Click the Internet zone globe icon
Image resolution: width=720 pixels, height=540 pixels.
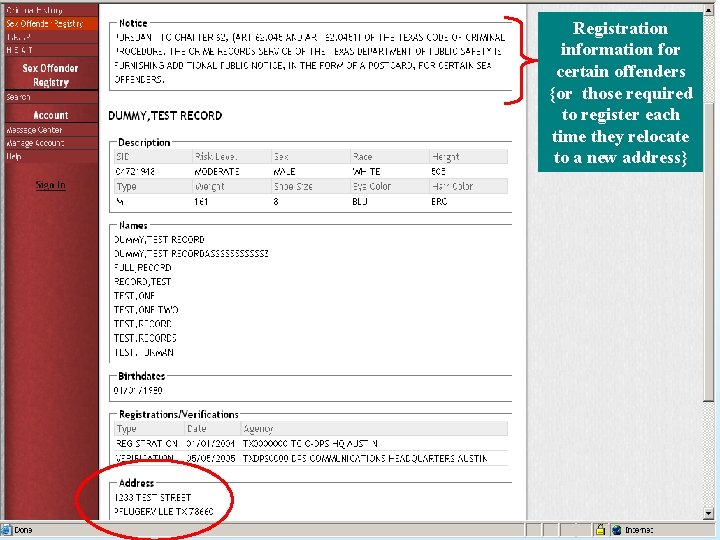(x=617, y=530)
